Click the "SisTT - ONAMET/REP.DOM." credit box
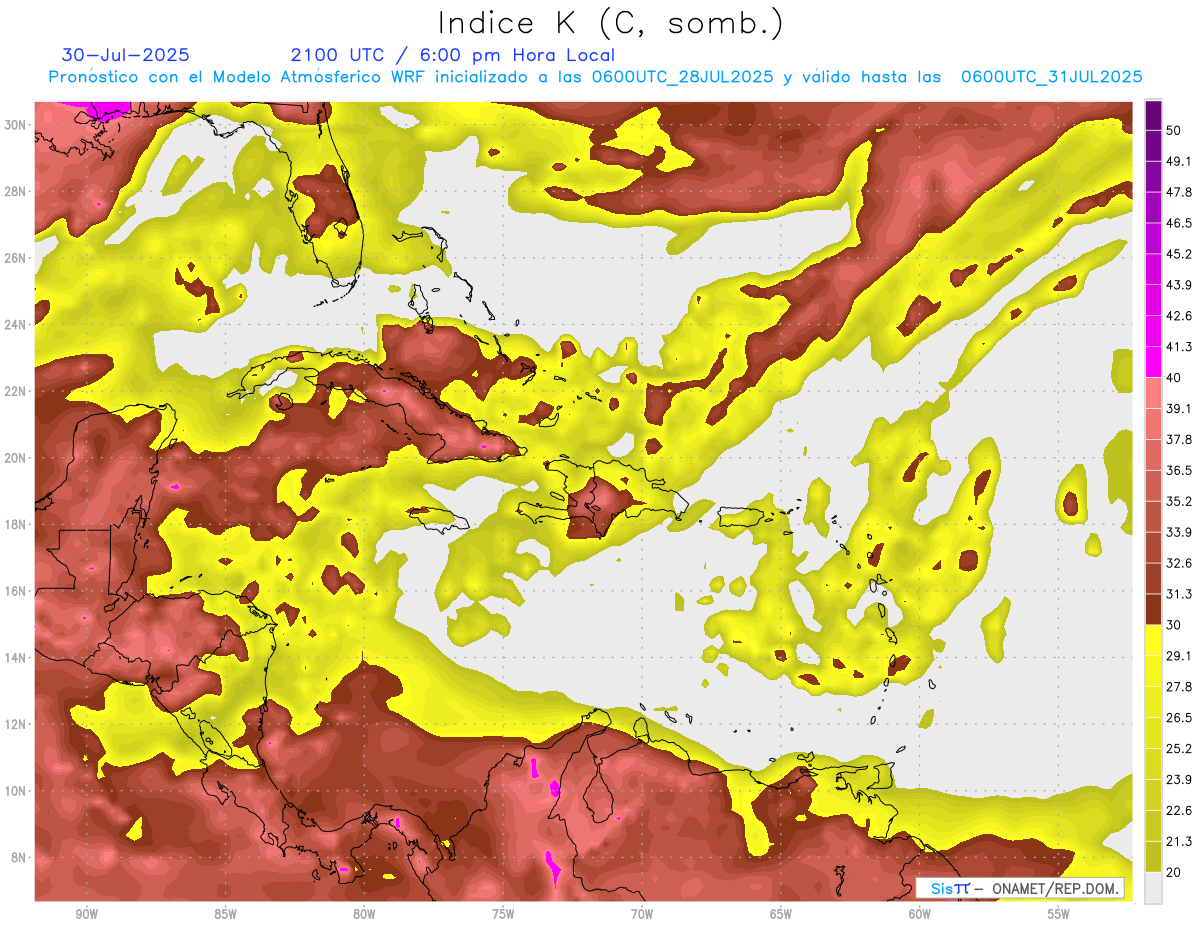Screen dimensions: 1200x927 pyautogui.click(x=1018, y=888)
